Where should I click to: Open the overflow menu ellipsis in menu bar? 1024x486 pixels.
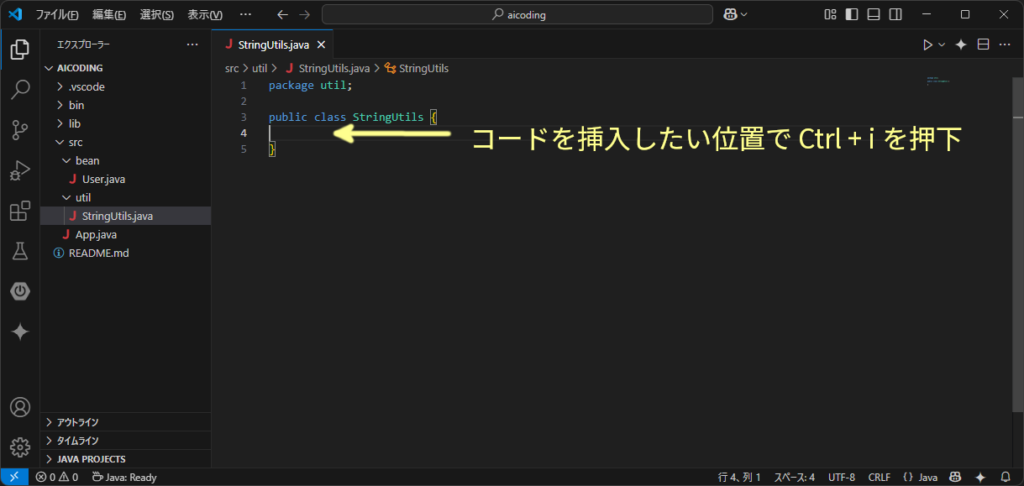246,14
